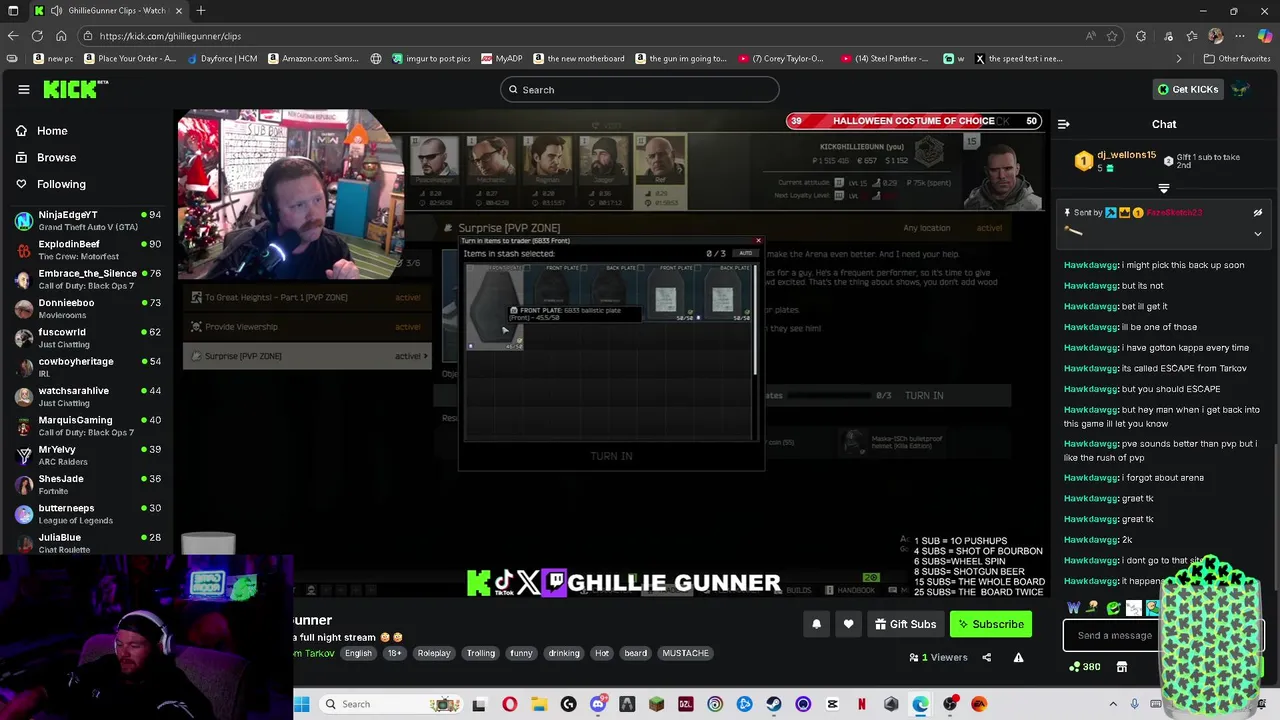The height and width of the screenshot is (720, 1280).
Task: Open Donnieeboo channel
Action: 88,308
